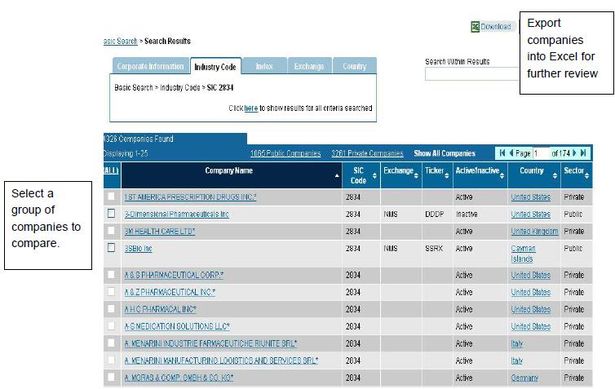Viewport: 615px width, 389px height.
Task: Open 3M HEALTH CARE LTD company link
Action: pyautogui.click(x=160, y=231)
